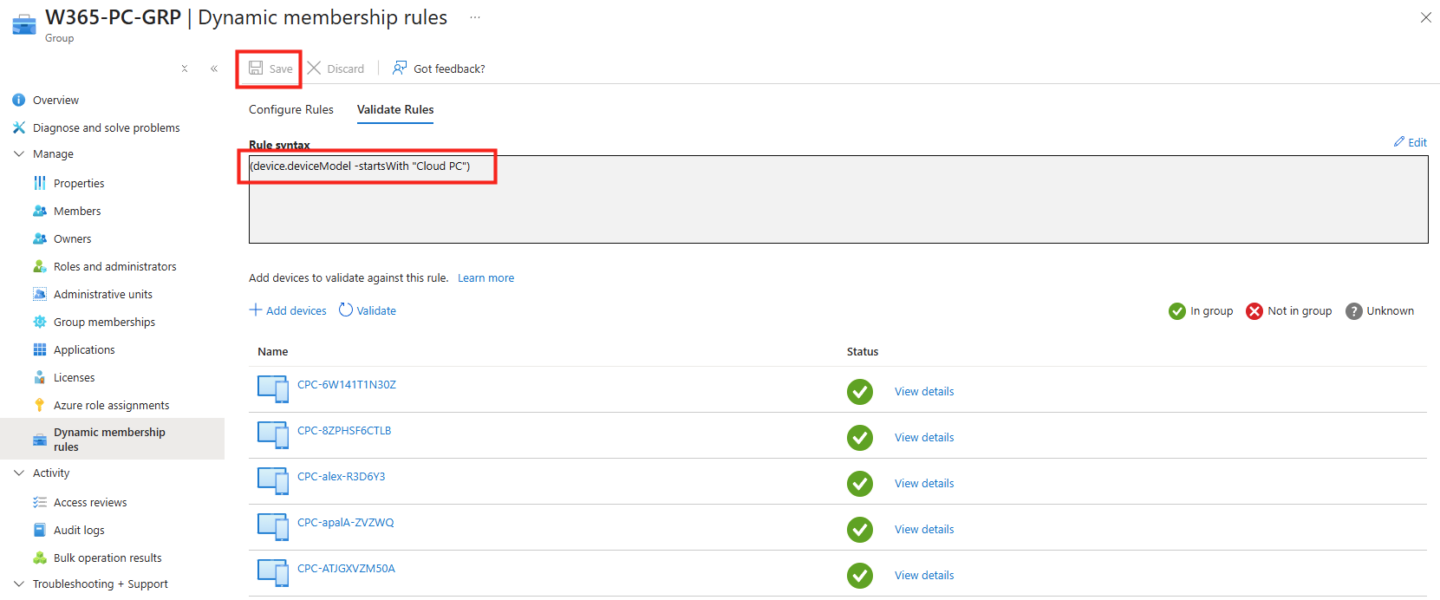Click device icon for CPC-6W141T1N30Z
The image size is (1440, 600).
(273, 389)
